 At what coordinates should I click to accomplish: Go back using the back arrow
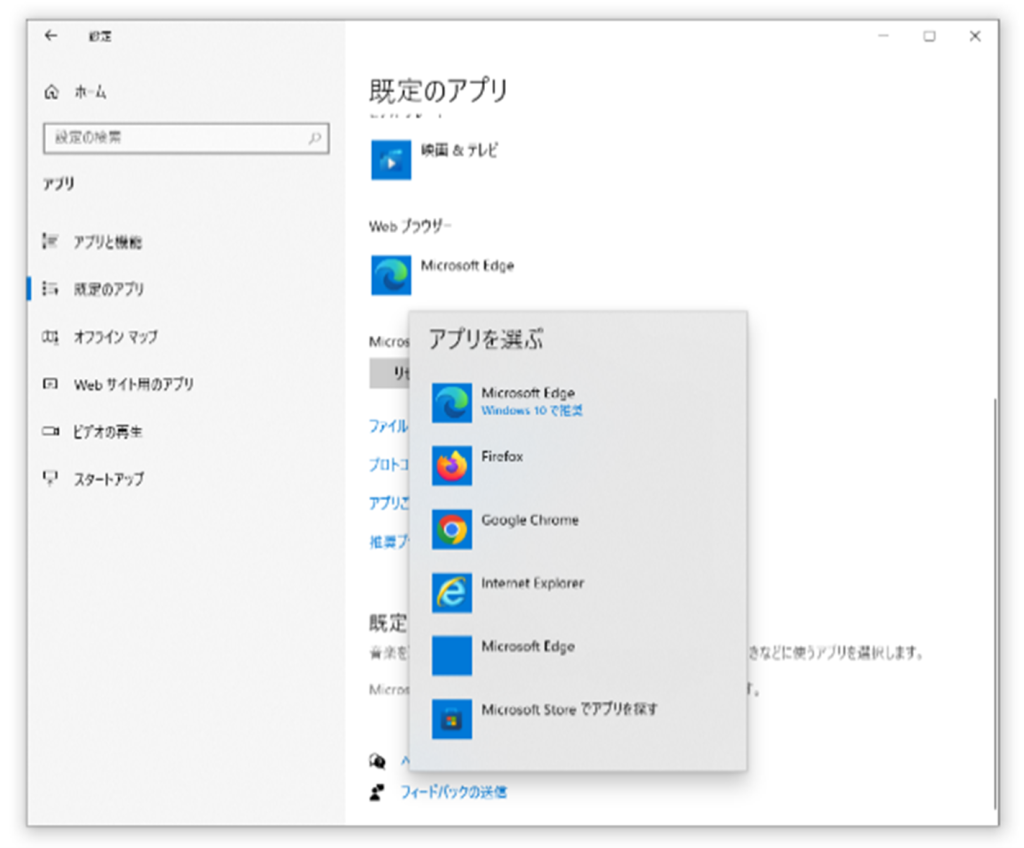pyautogui.click(x=51, y=36)
